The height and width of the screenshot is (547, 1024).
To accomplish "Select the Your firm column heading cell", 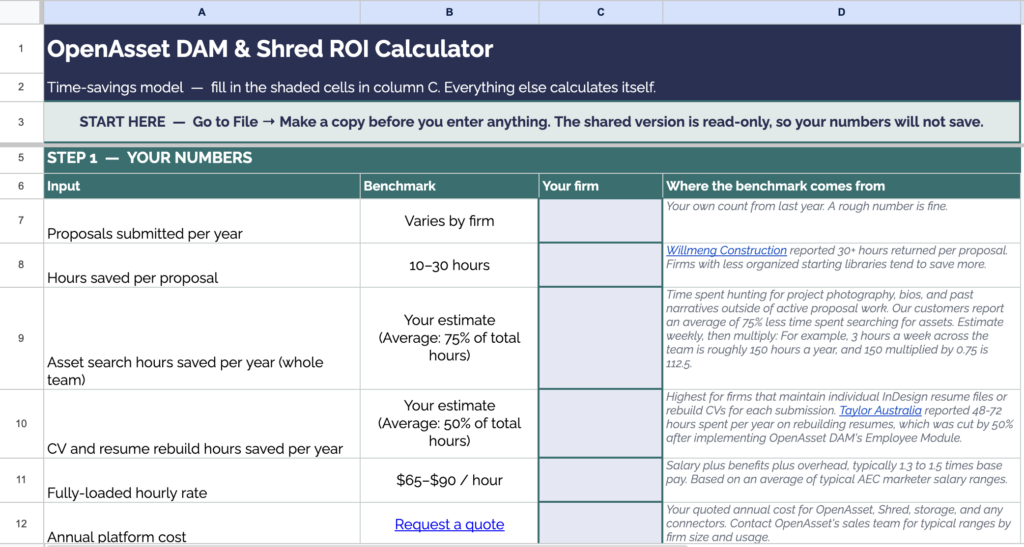I will [x=601, y=186].
